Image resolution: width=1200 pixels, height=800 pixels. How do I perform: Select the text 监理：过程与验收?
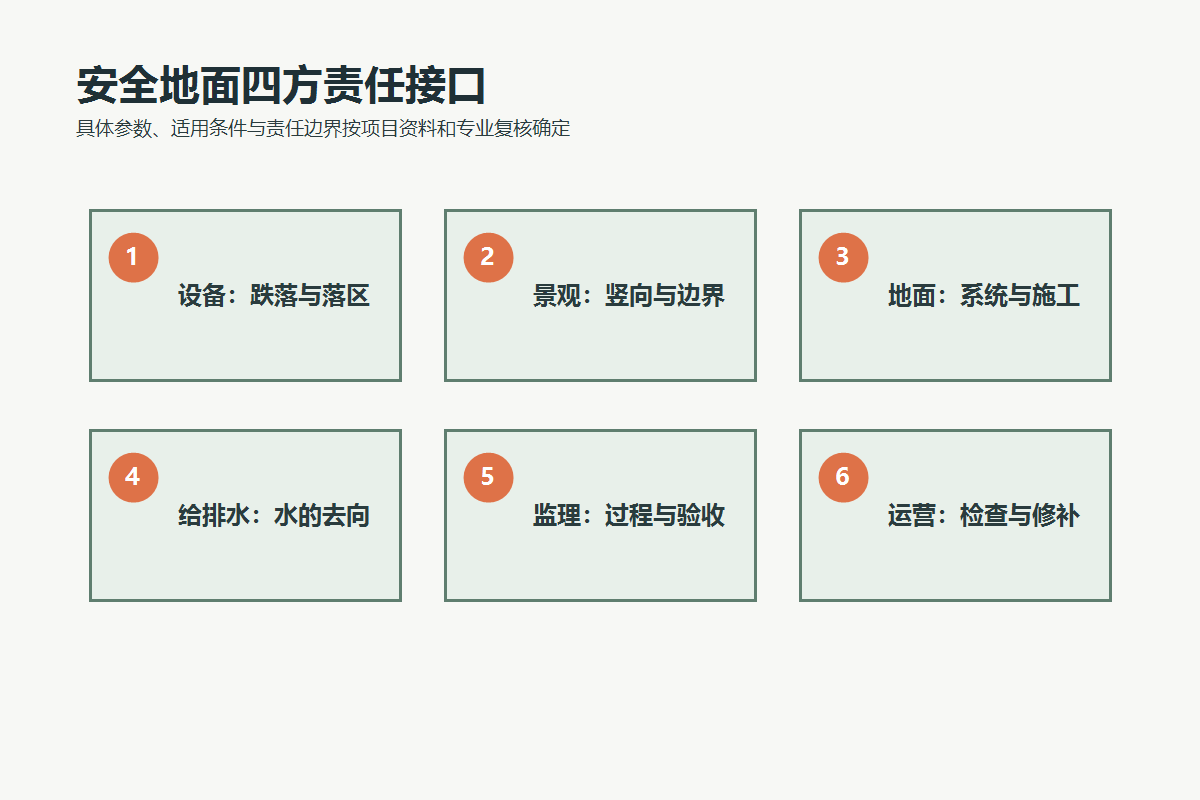click(x=629, y=516)
